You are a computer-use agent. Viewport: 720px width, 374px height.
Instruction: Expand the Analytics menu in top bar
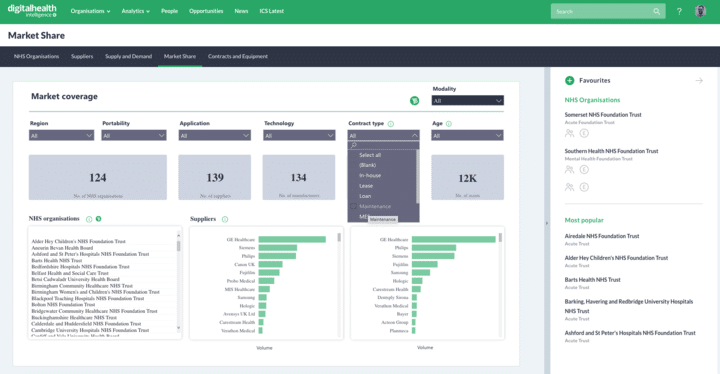[135, 11]
